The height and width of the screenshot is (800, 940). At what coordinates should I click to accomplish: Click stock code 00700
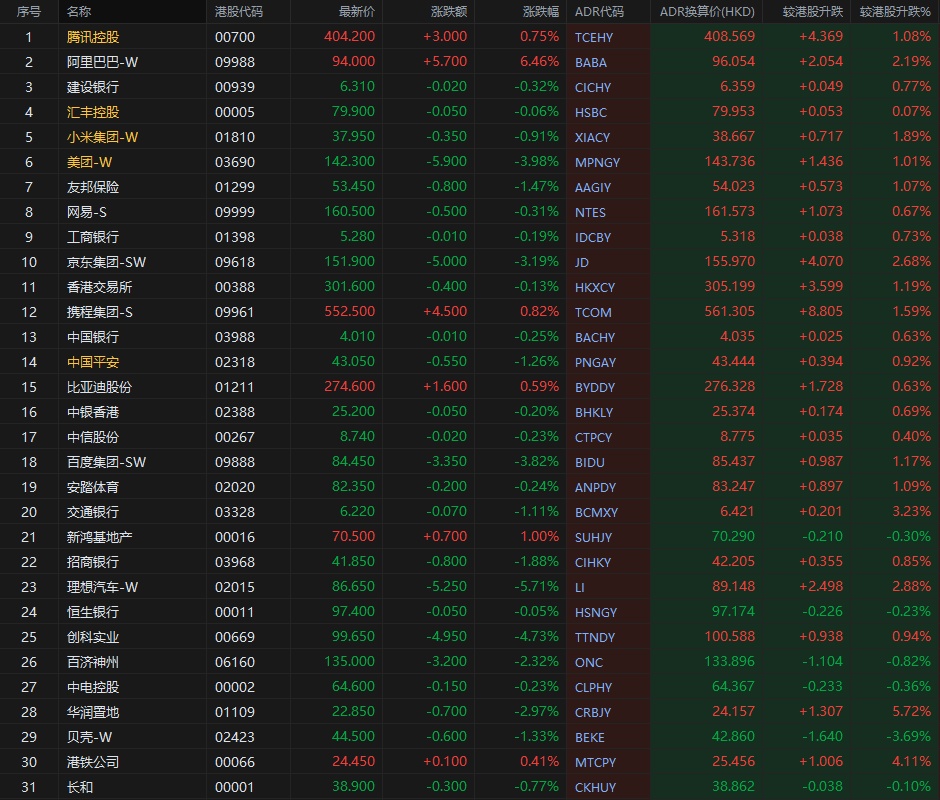coord(234,37)
